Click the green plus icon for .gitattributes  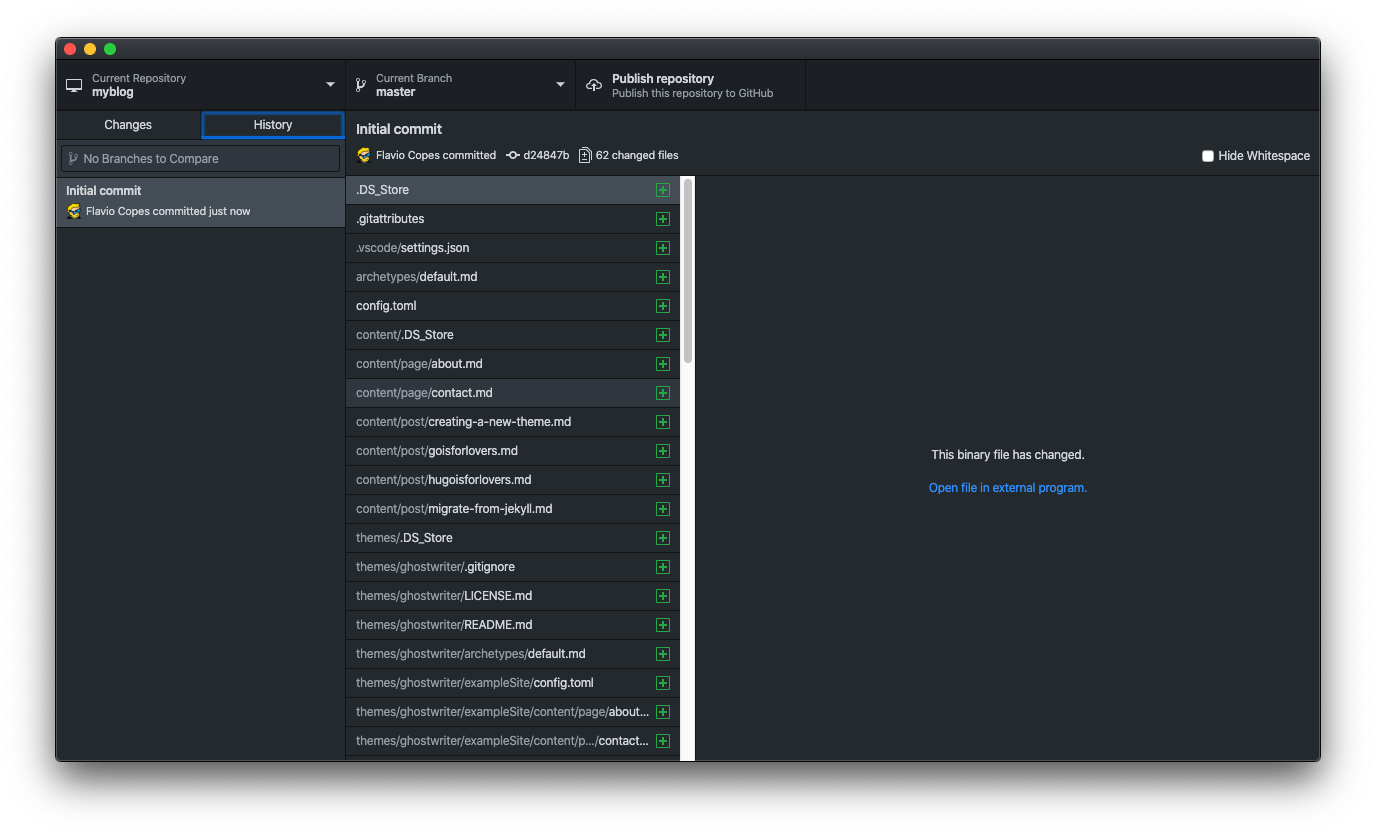(x=662, y=219)
